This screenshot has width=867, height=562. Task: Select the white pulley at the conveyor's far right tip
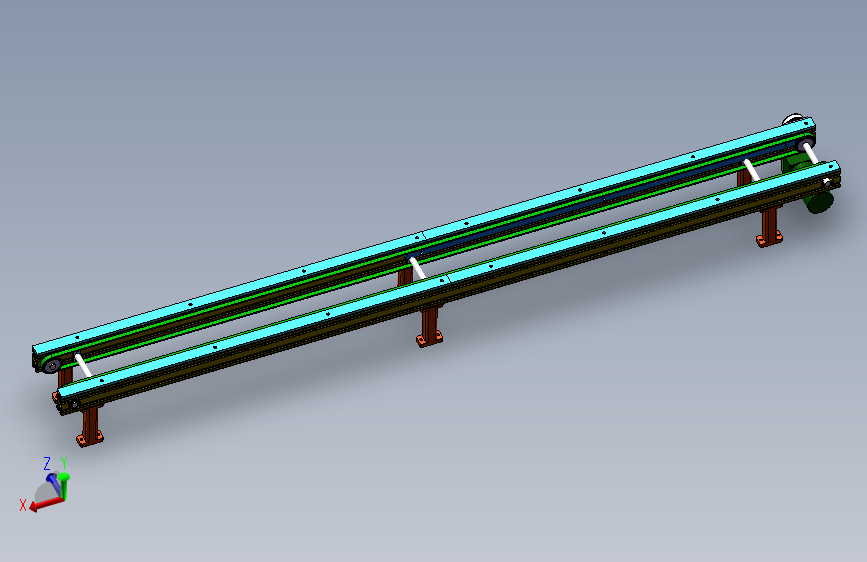[x=792, y=119]
